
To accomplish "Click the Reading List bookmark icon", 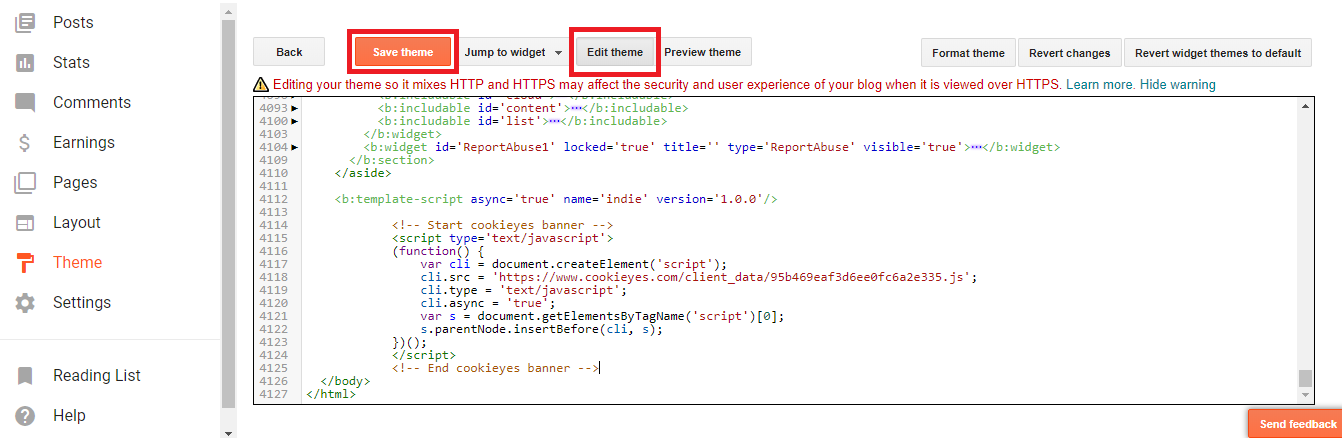I will tap(25, 375).
